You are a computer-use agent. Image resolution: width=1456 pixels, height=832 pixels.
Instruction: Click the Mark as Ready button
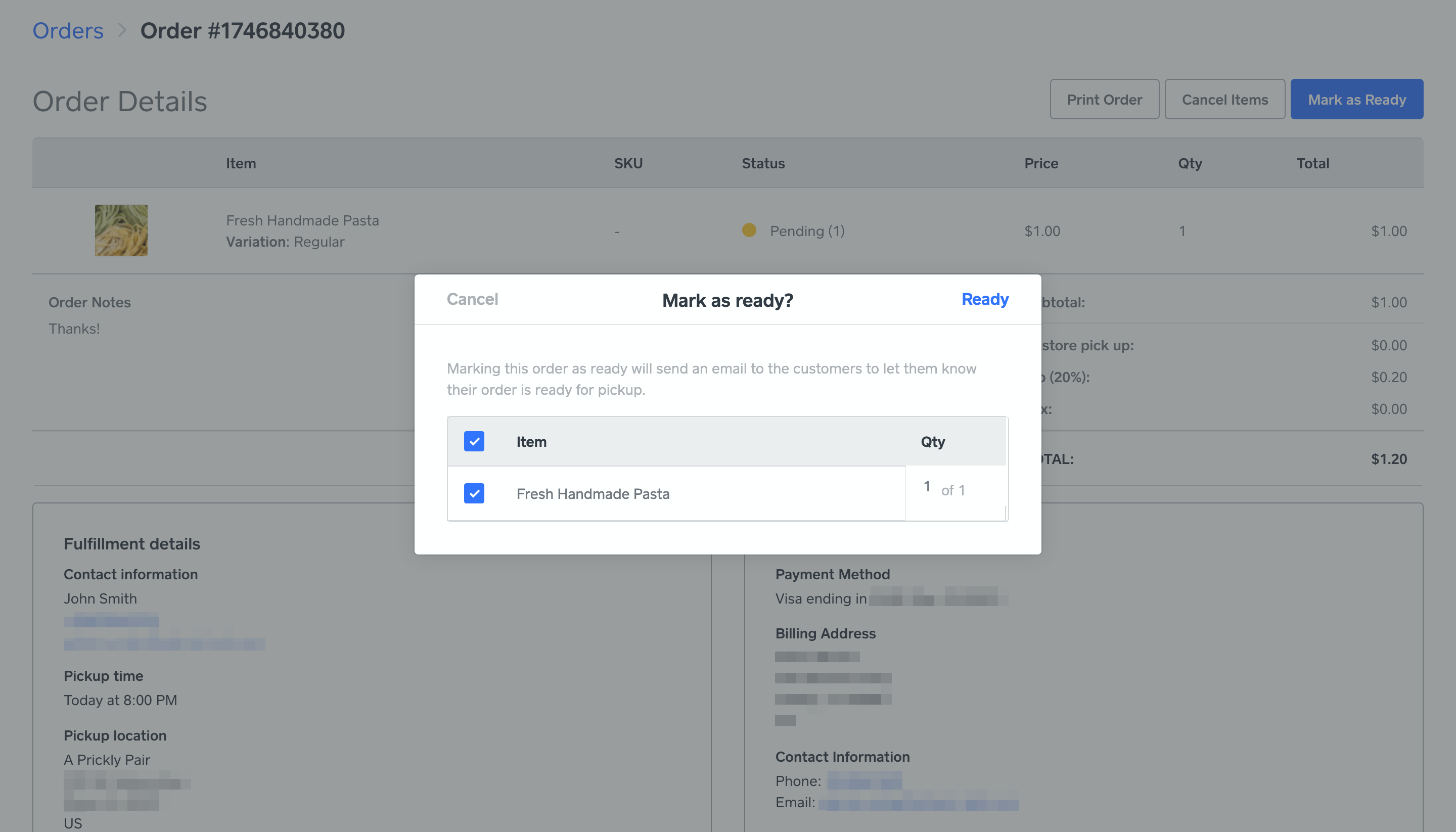tap(1356, 100)
